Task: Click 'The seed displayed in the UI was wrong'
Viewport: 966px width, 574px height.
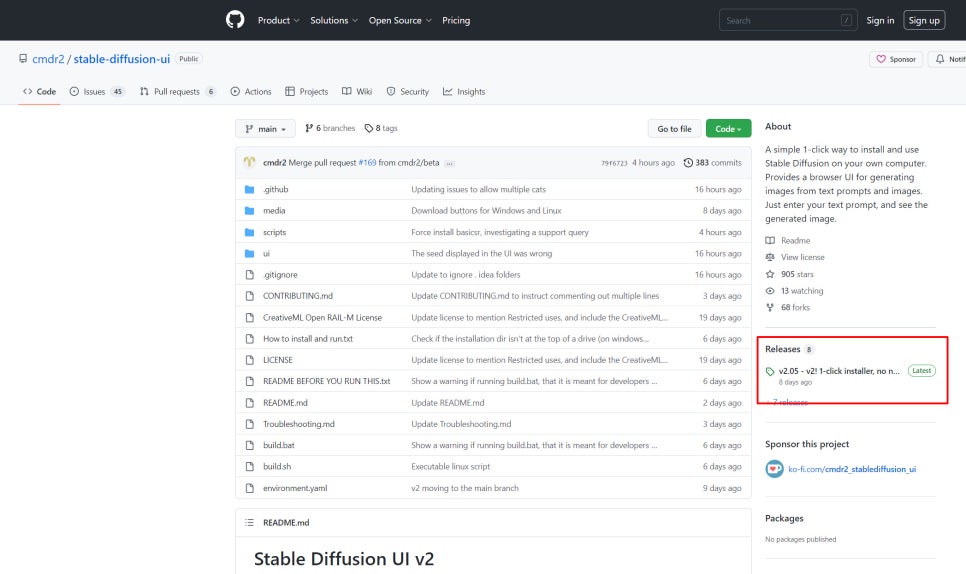Action: 481,253
